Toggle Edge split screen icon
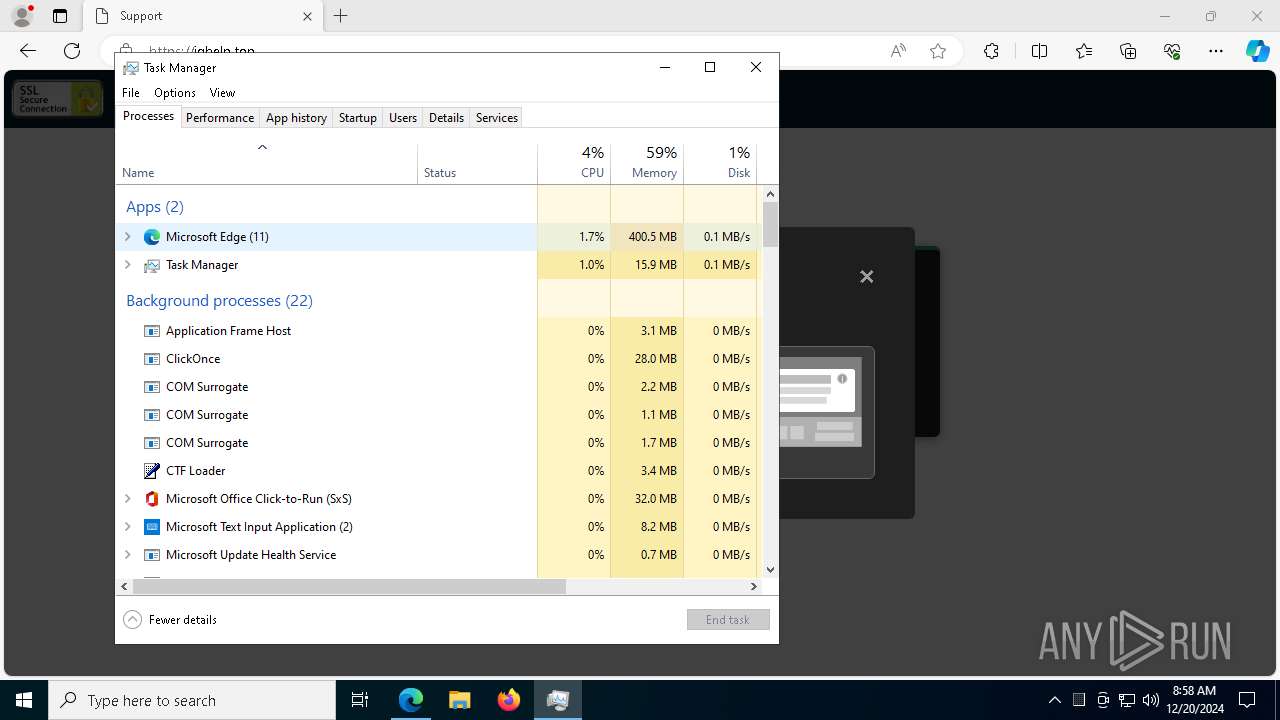Screen dimensions: 1280x720 click(x=1039, y=51)
